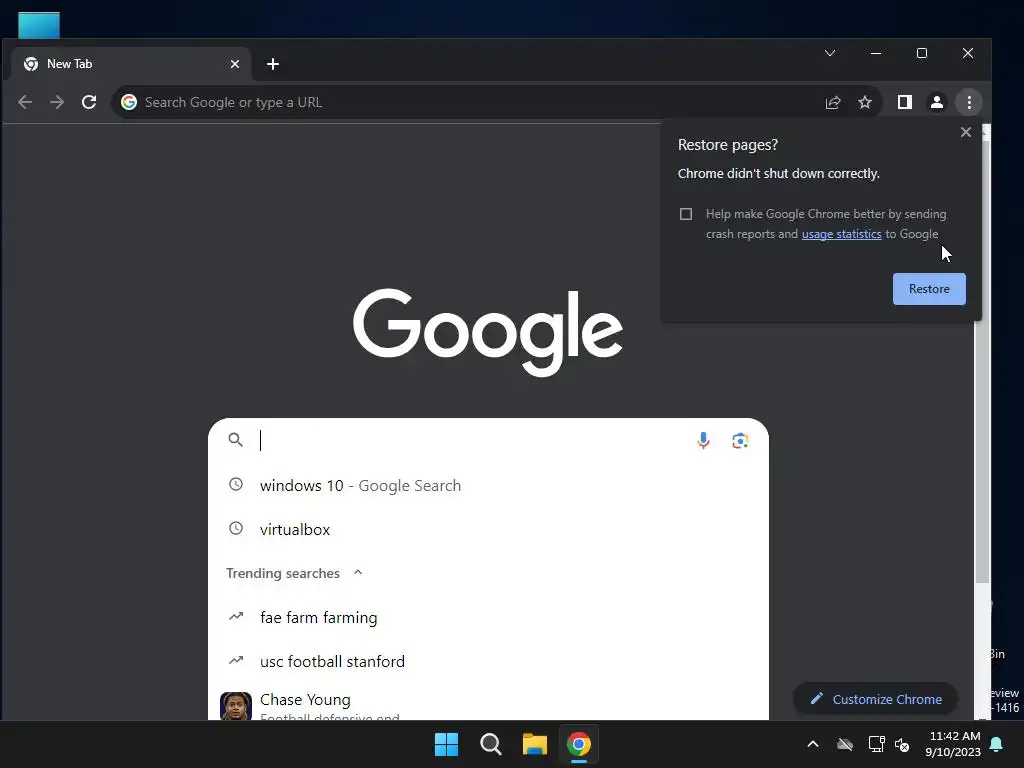The image size is (1024, 768).
Task: Open the usage statistics link
Action: coord(841,234)
